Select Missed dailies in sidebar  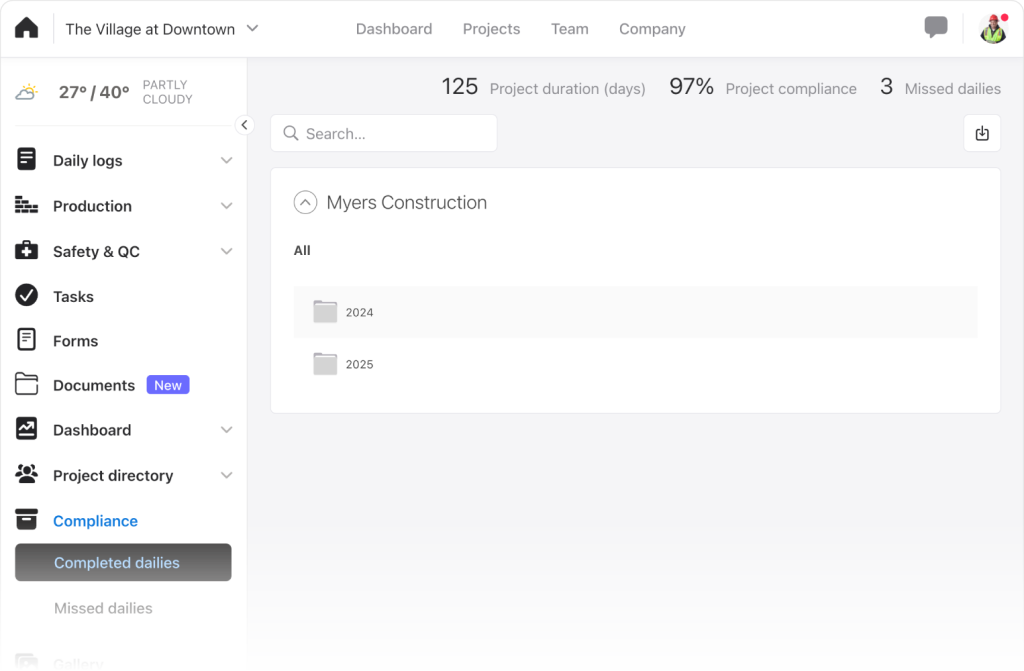103,608
